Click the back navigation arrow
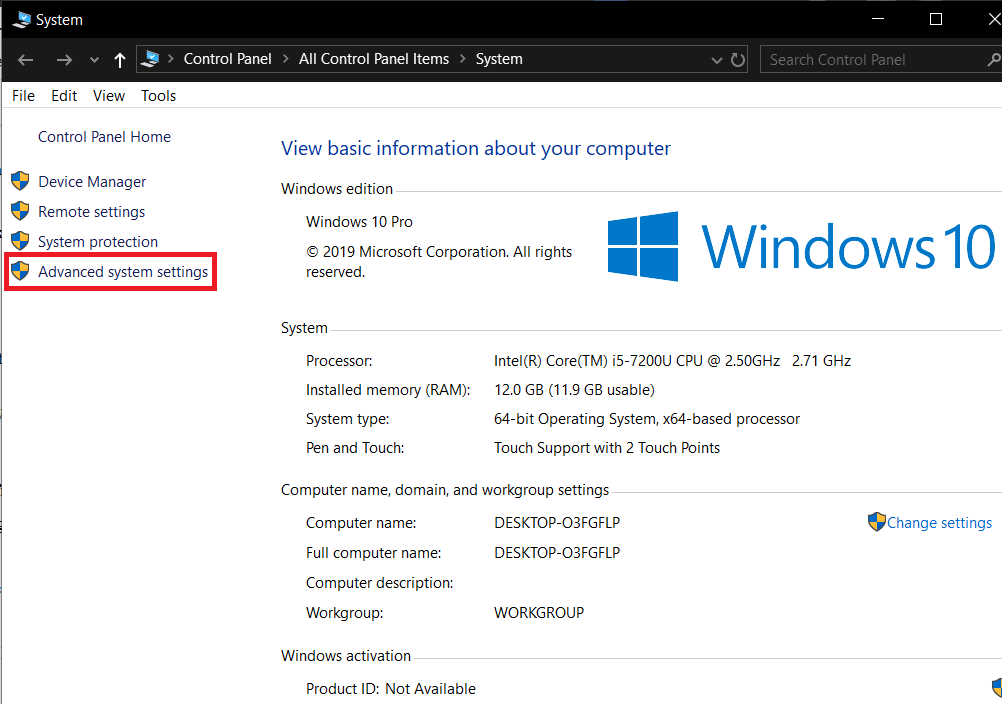This screenshot has width=1002, height=704. 26,60
